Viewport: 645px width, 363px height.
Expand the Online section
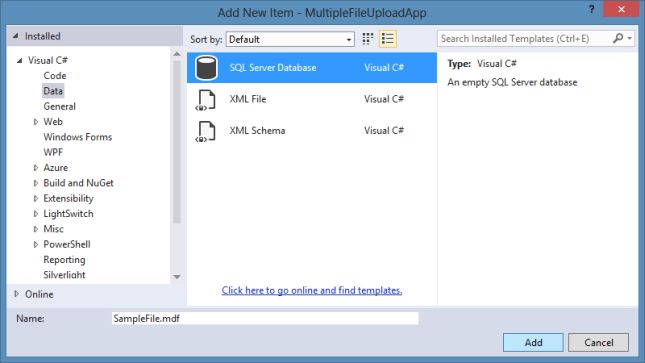16,294
